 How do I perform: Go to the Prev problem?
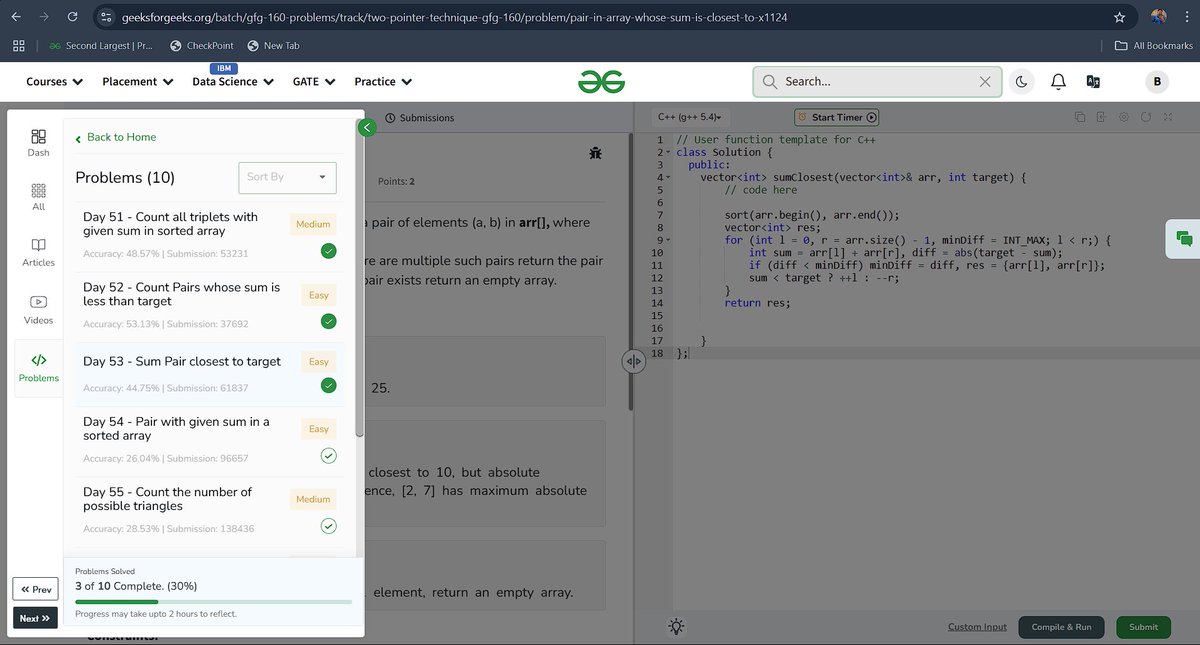pos(35,590)
